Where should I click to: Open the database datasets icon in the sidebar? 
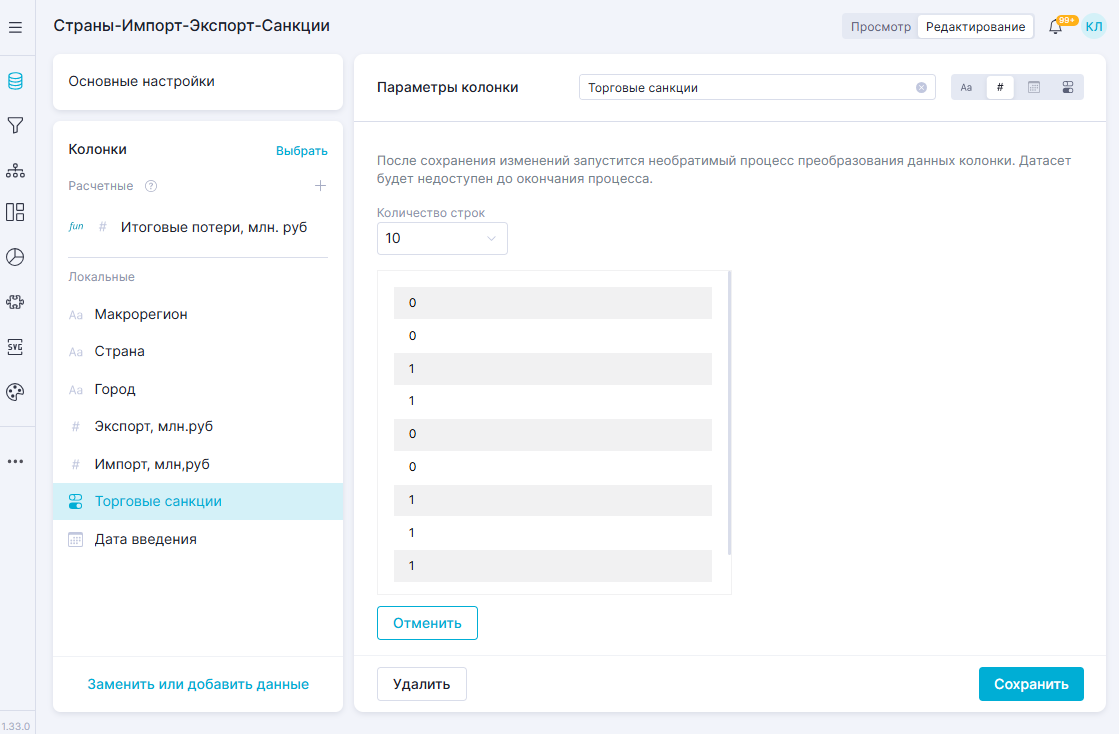(15, 81)
